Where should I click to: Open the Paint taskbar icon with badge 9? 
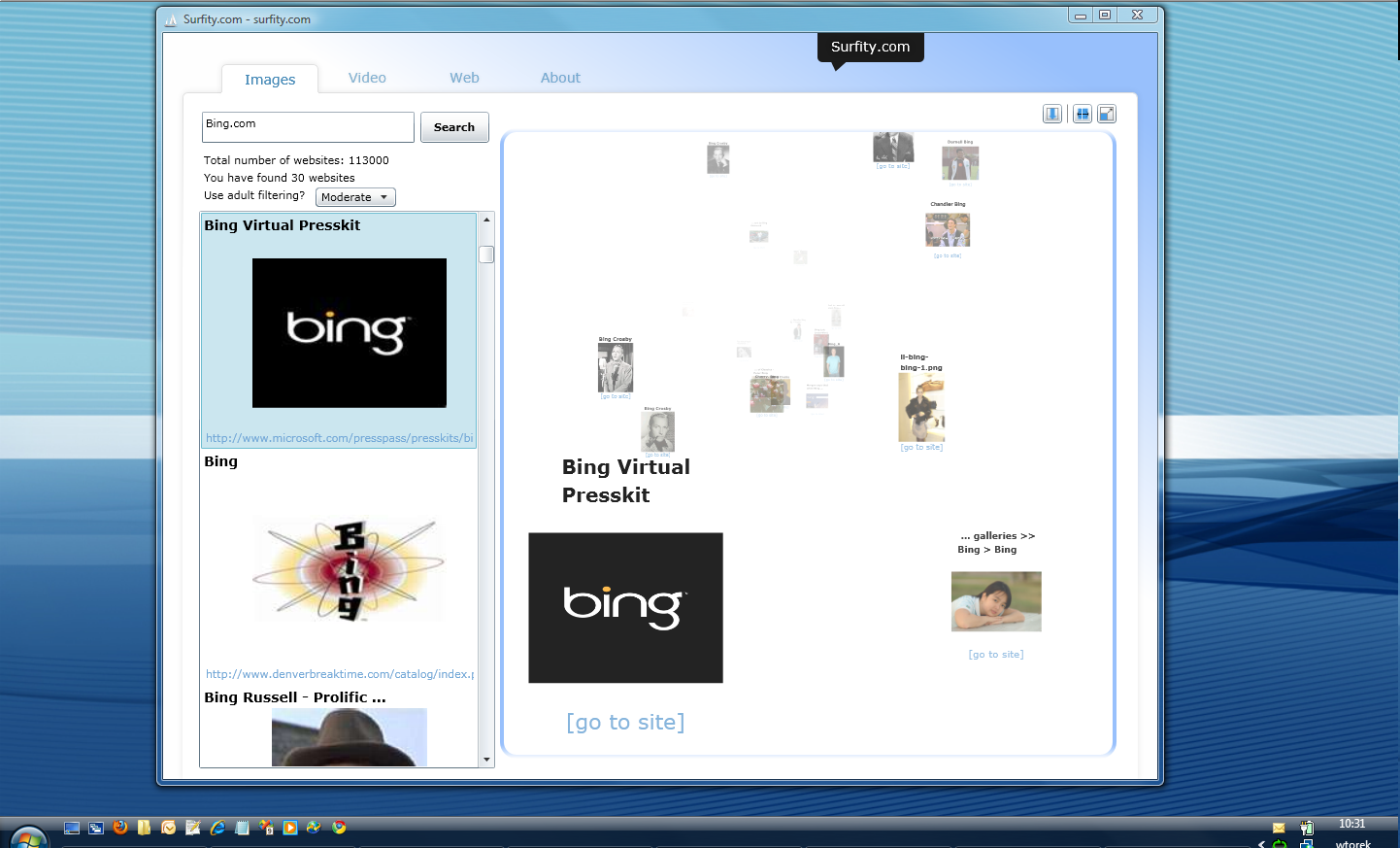[x=266, y=828]
